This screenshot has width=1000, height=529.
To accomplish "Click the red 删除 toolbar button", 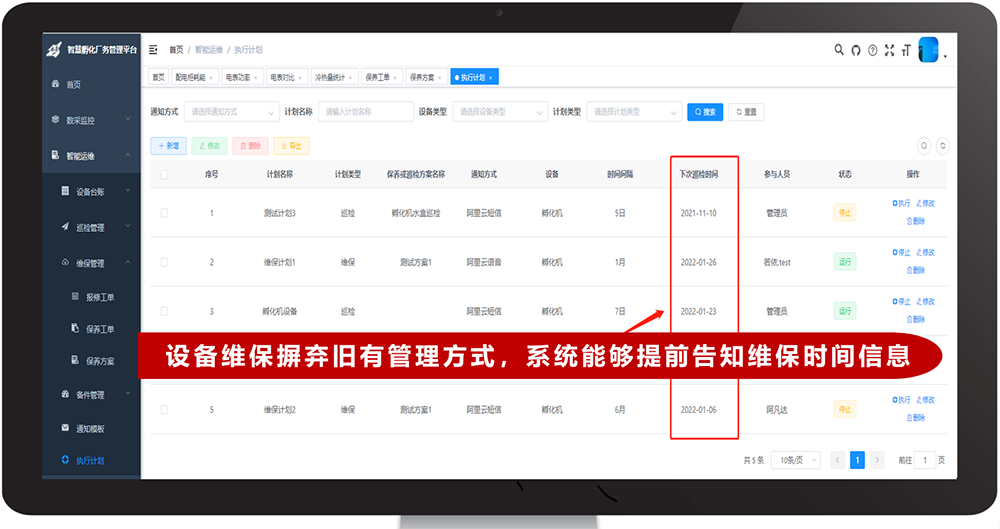I will pos(250,145).
